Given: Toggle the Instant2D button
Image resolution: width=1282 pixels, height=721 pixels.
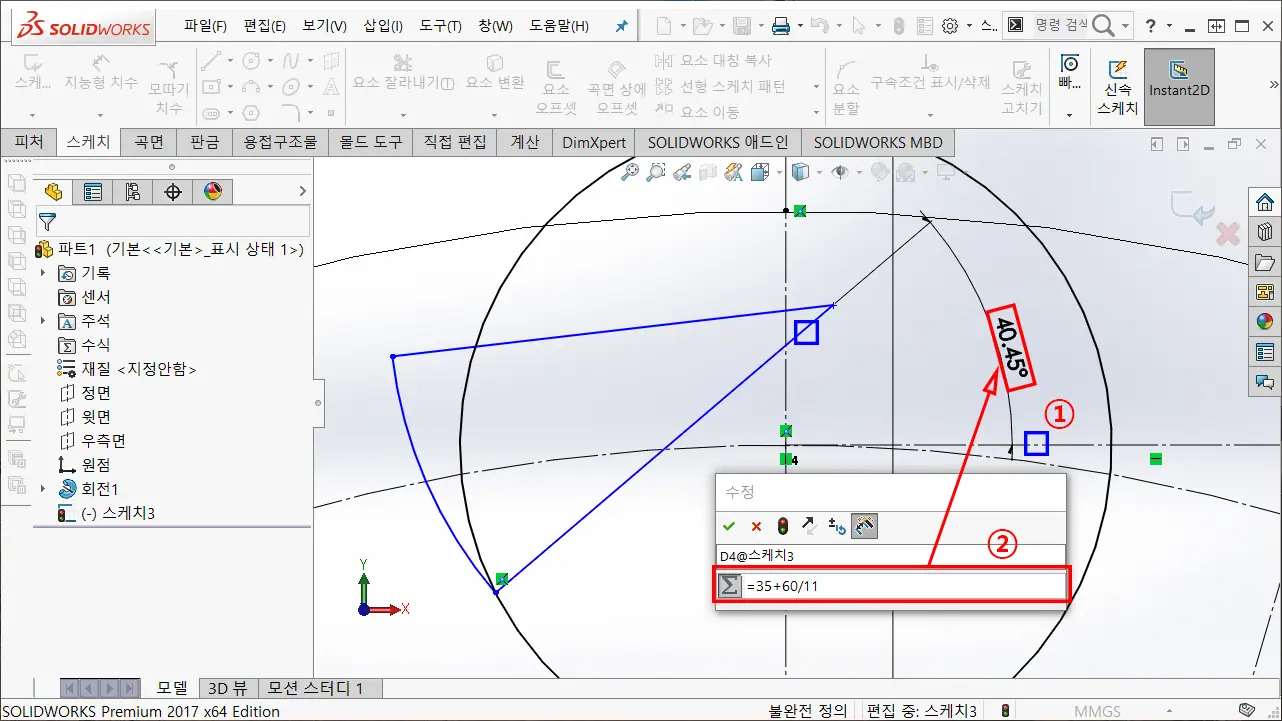Looking at the screenshot, I should [1179, 87].
